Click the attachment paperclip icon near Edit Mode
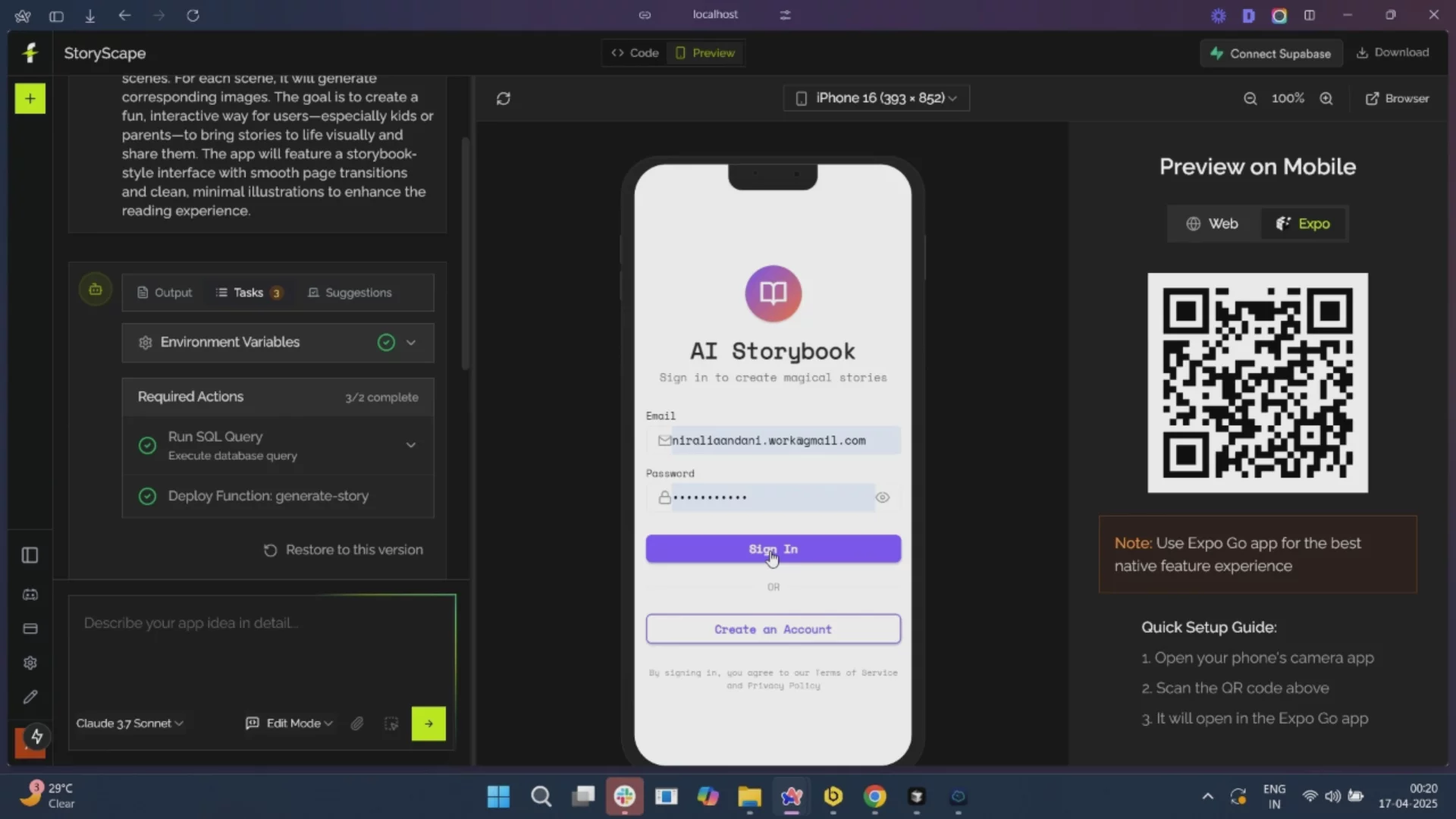This screenshot has width=1456, height=819. [357, 723]
